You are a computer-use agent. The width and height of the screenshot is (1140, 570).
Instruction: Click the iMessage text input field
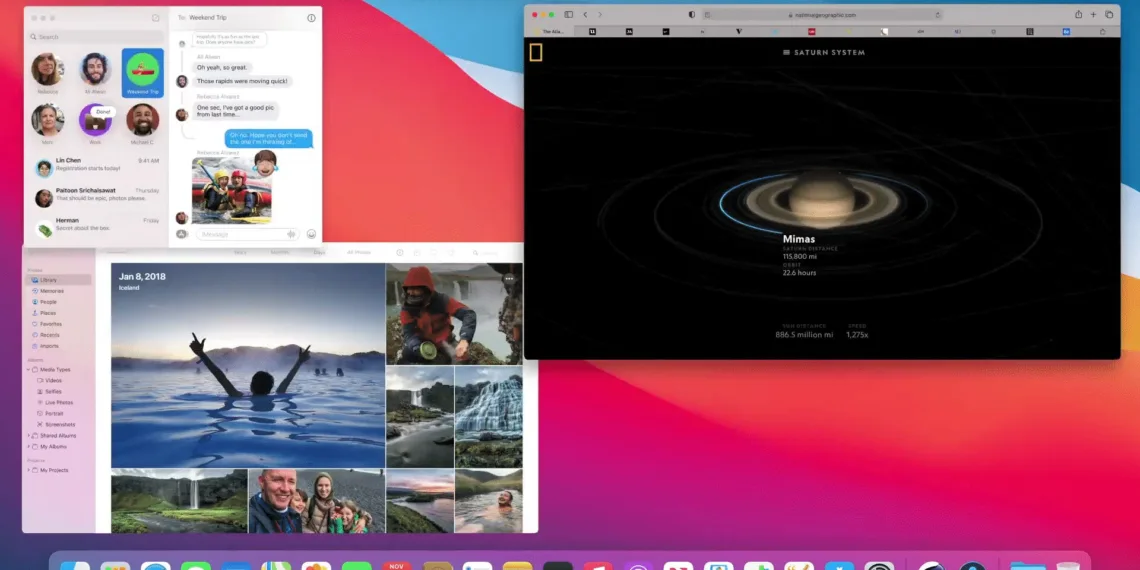click(247, 234)
